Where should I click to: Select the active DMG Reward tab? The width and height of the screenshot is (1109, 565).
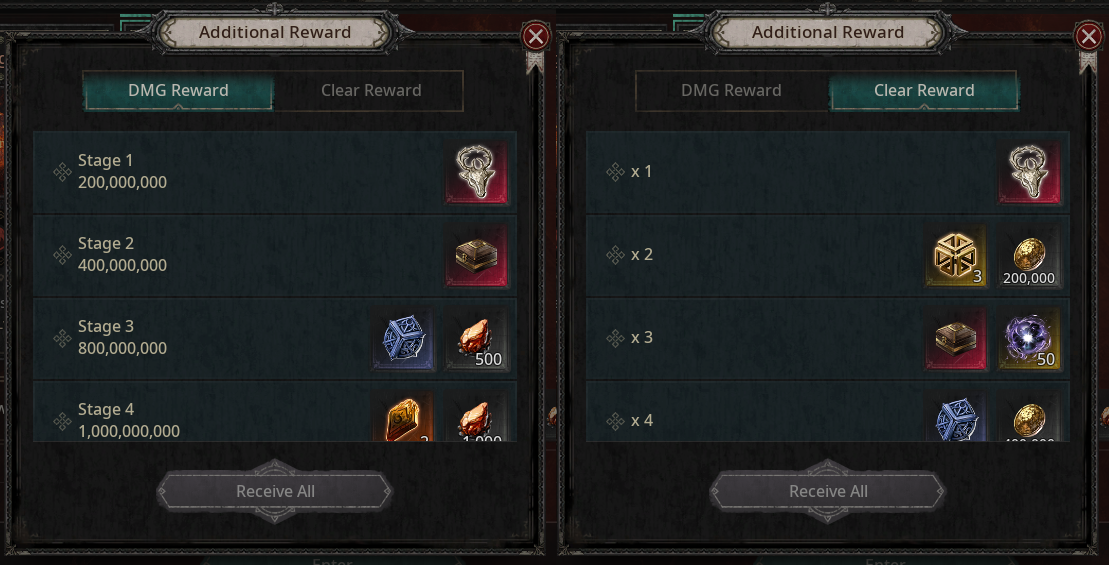[x=178, y=91]
